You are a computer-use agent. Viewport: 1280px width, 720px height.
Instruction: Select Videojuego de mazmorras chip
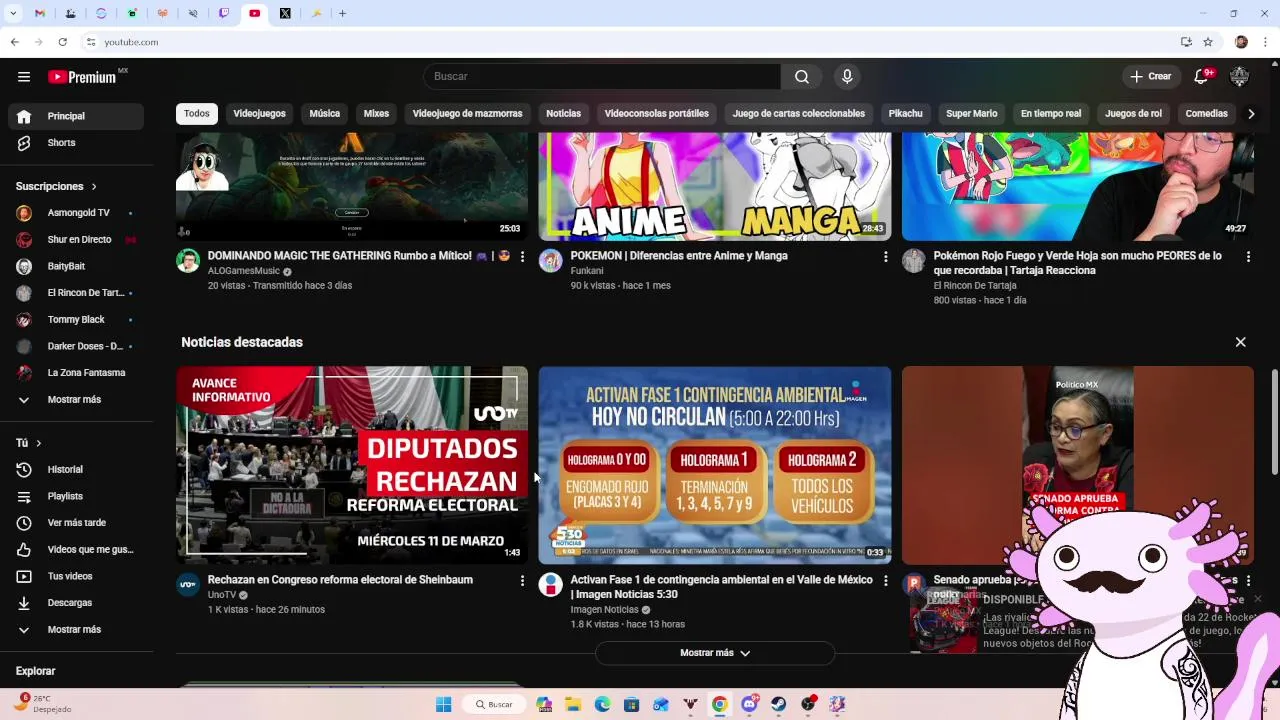[468, 114]
